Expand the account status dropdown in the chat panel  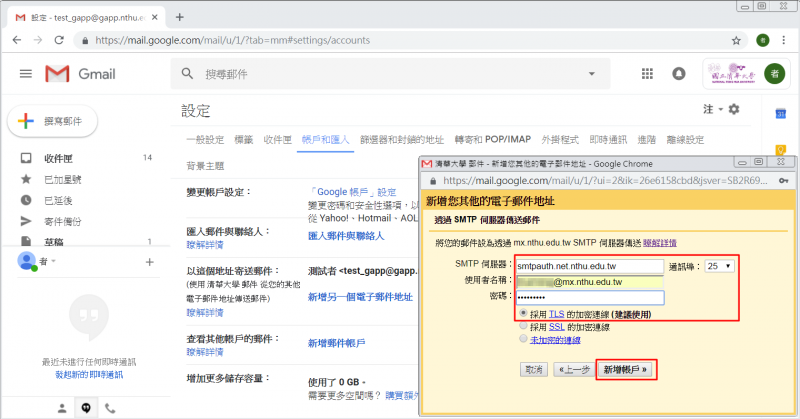(x=55, y=261)
